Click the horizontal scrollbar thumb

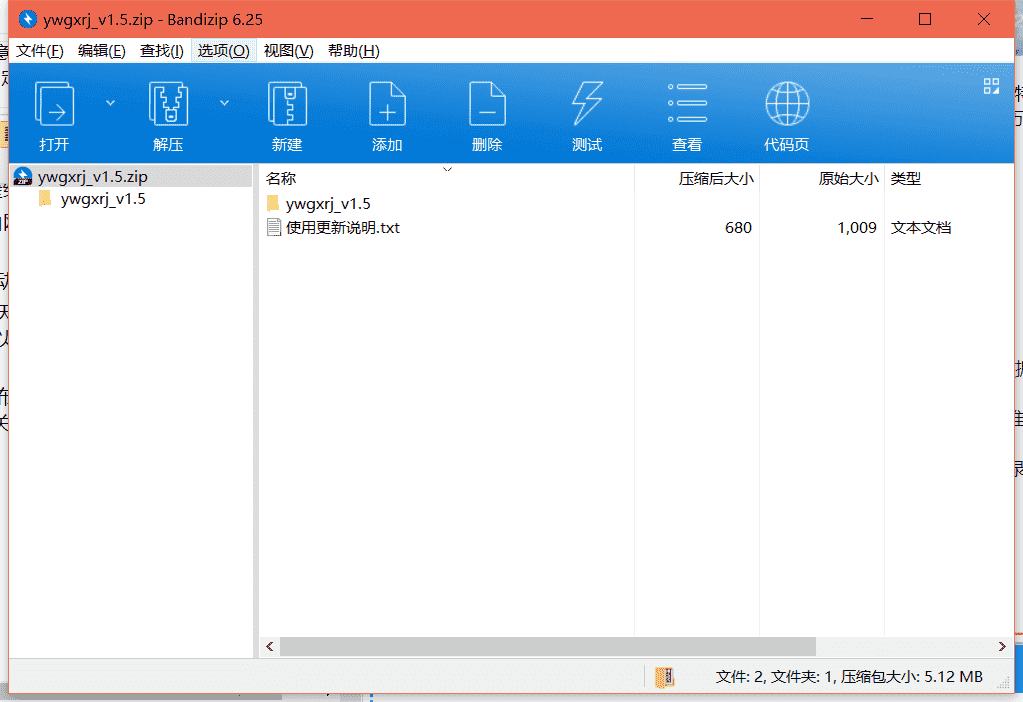click(547, 647)
